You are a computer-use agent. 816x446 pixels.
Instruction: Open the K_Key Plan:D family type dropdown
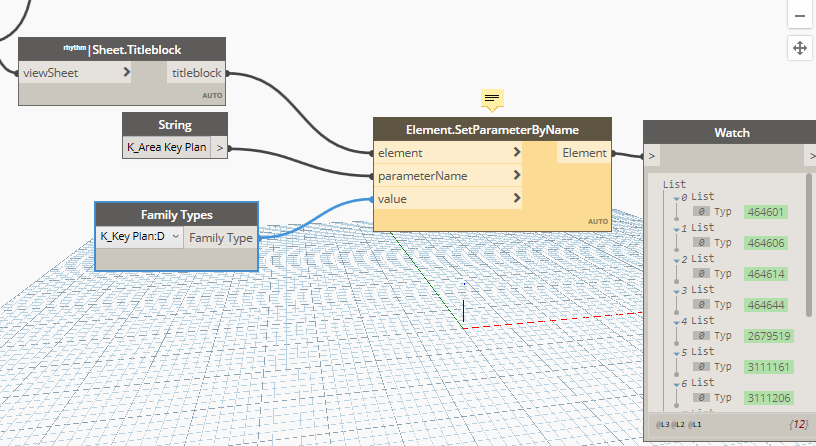139,237
